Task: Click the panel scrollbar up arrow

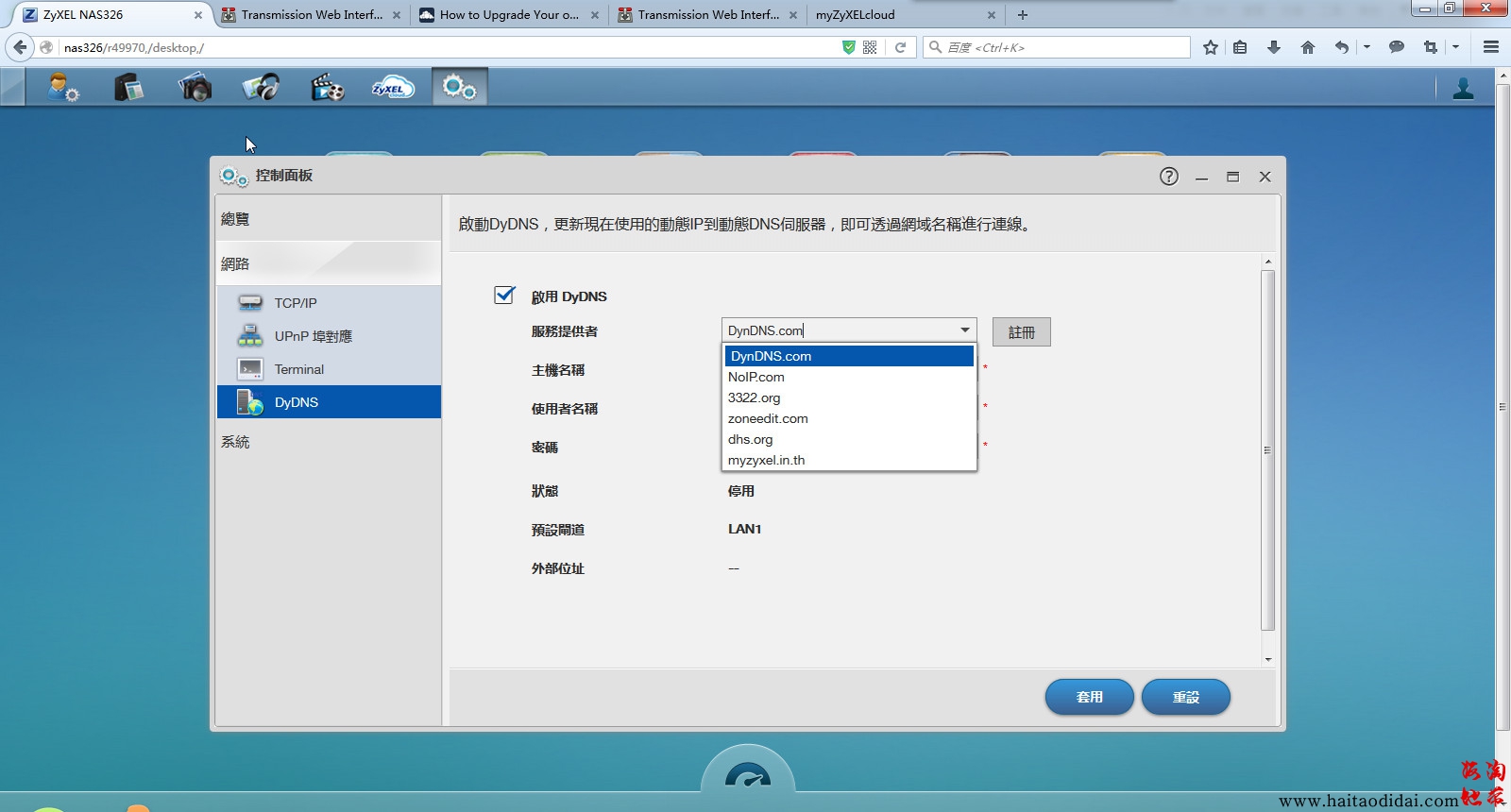Action: coord(1267,262)
